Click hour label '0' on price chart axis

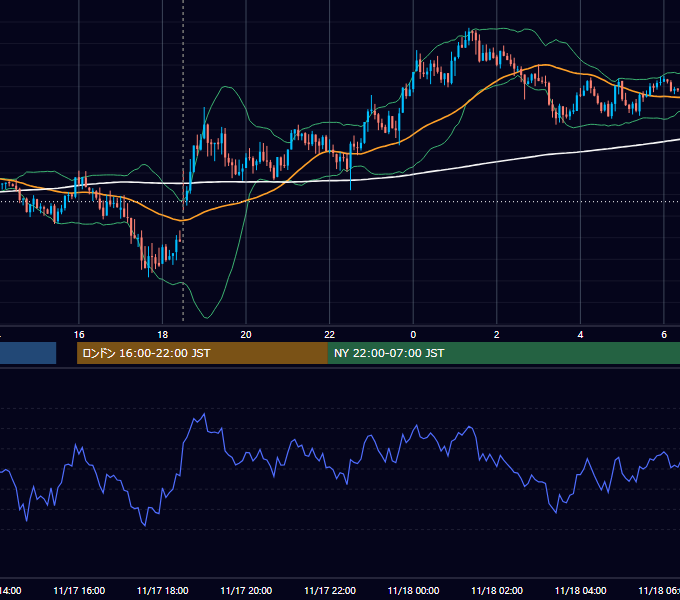pos(413,335)
